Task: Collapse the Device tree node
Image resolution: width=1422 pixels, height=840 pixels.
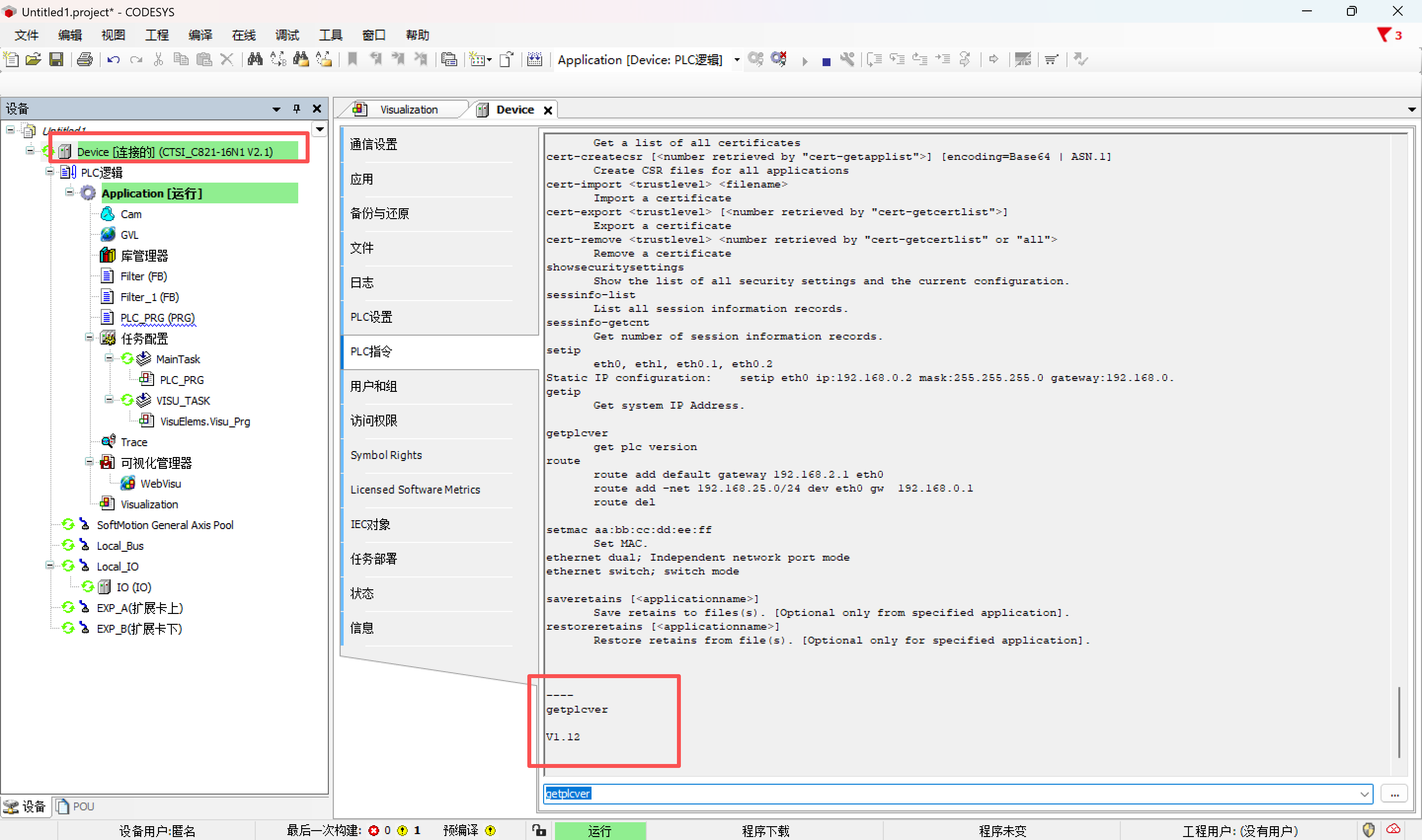Action: [30, 151]
